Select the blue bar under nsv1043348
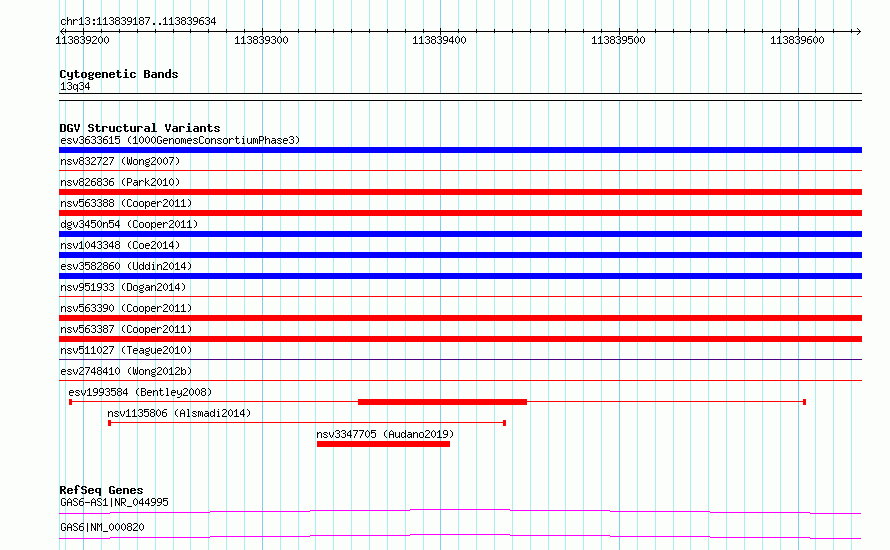 460,255
